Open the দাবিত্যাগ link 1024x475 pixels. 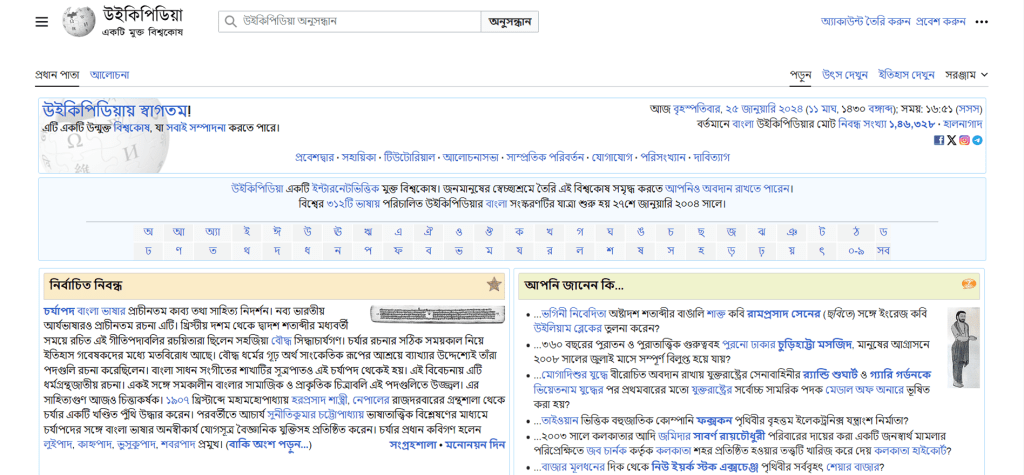click(x=711, y=157)
